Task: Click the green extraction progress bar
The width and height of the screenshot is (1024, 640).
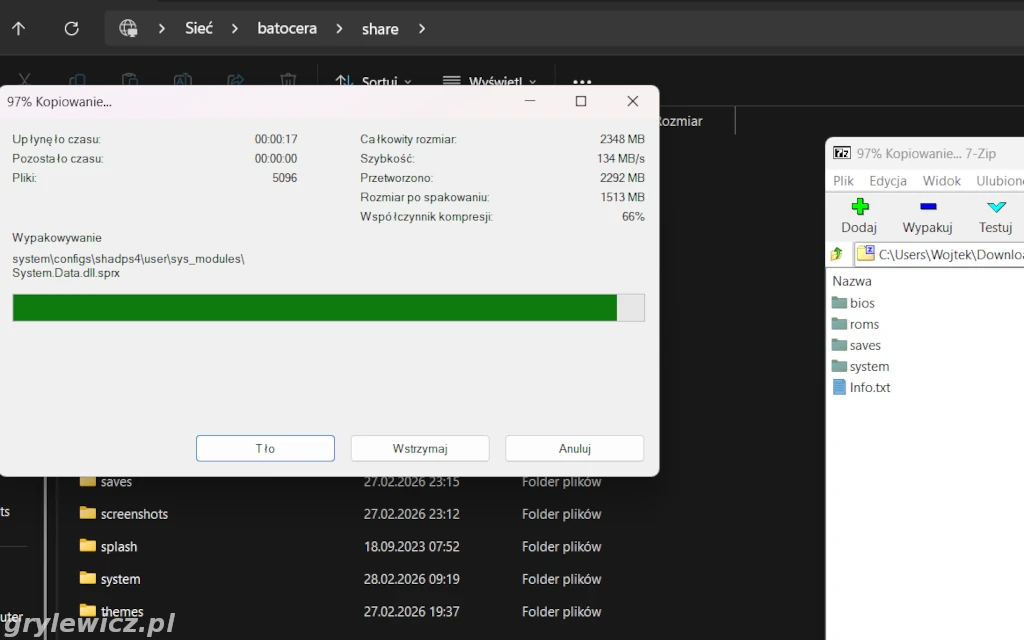Action: point(315,307)
